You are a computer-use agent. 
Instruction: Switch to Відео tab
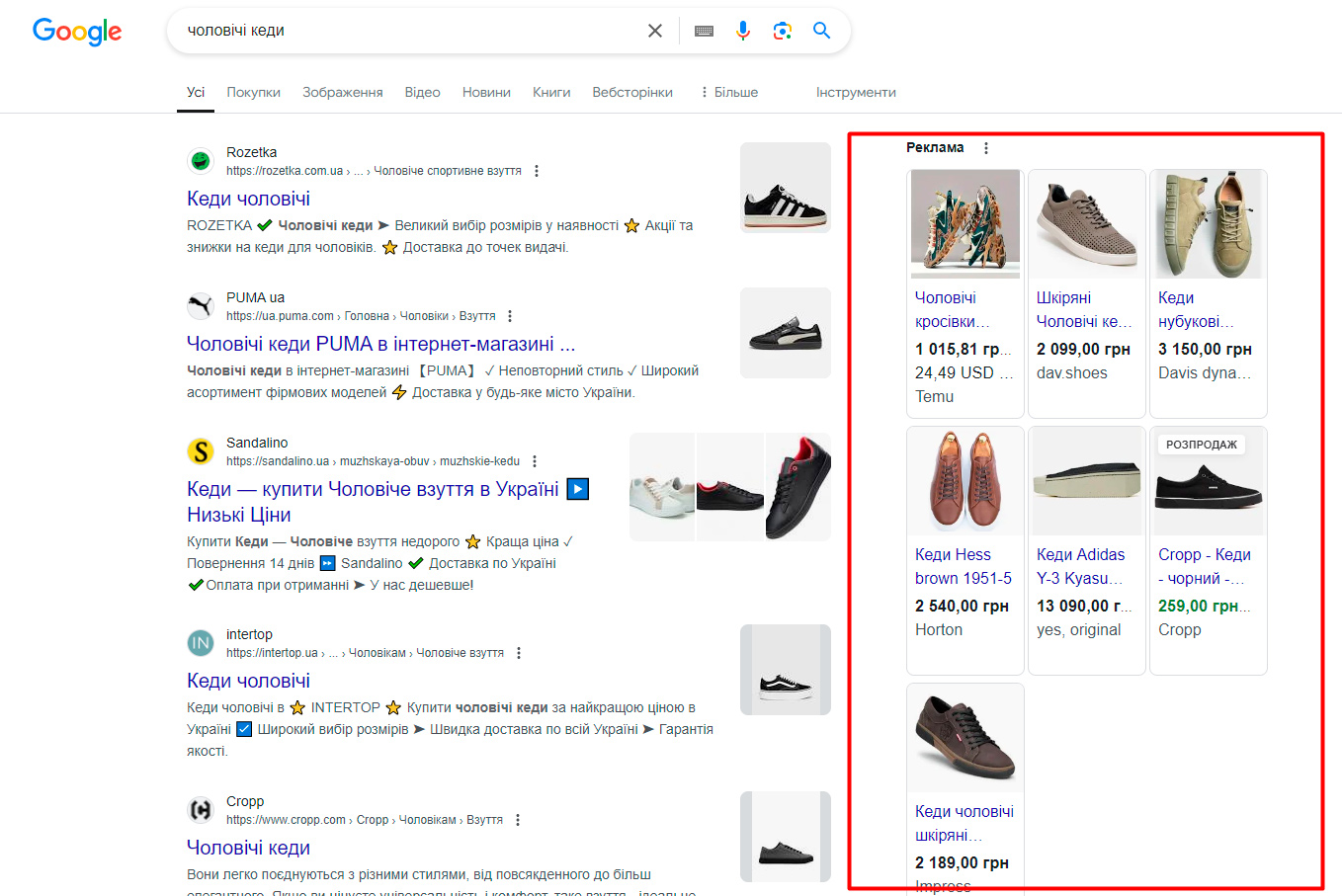[422, 92]
